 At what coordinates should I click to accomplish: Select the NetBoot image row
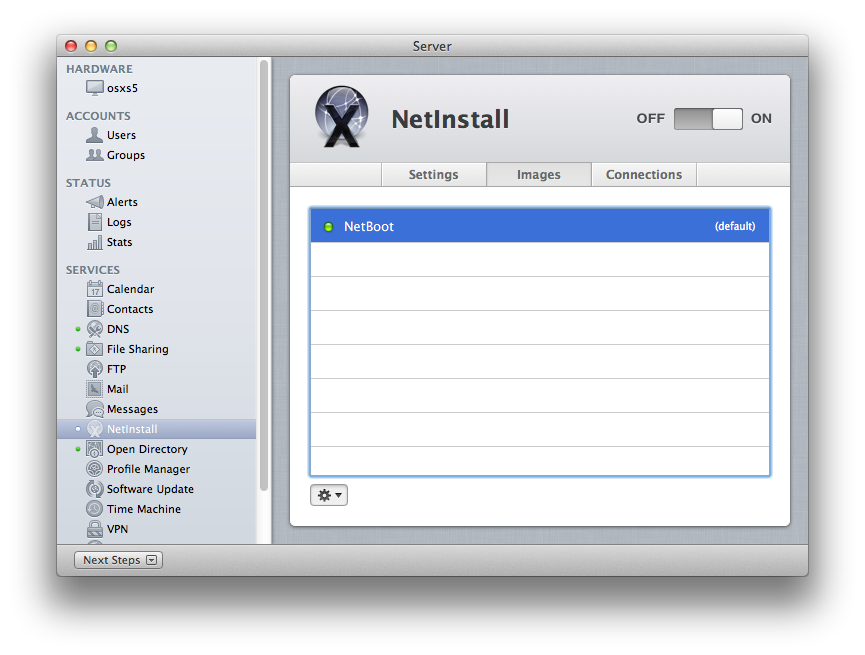click(x=540, y=226)
